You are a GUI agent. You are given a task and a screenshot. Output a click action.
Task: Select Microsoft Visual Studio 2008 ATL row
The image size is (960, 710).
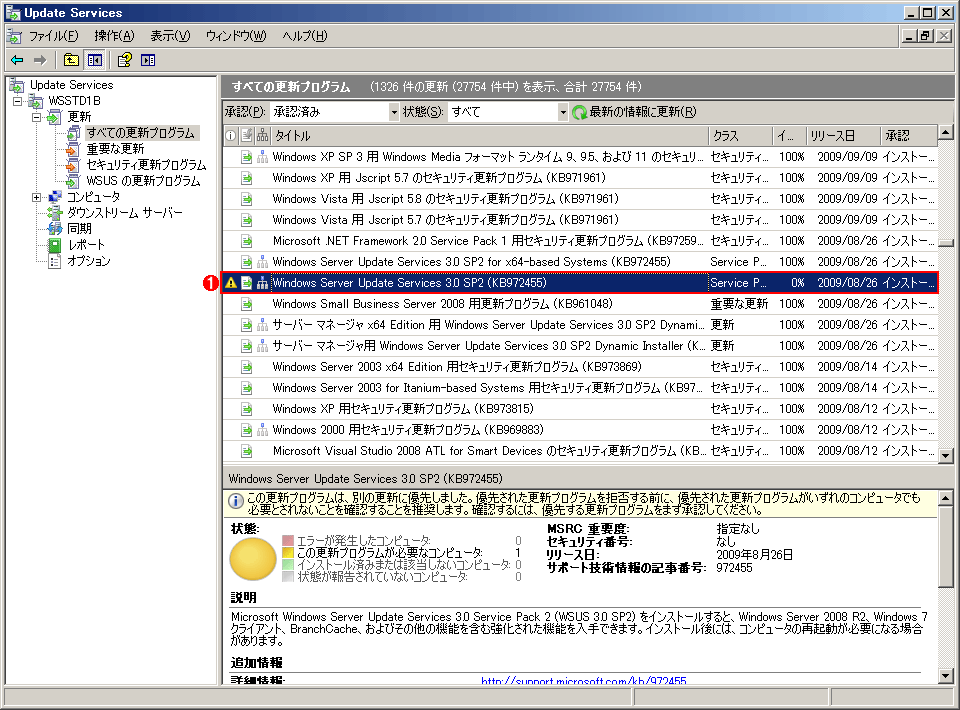580,451
